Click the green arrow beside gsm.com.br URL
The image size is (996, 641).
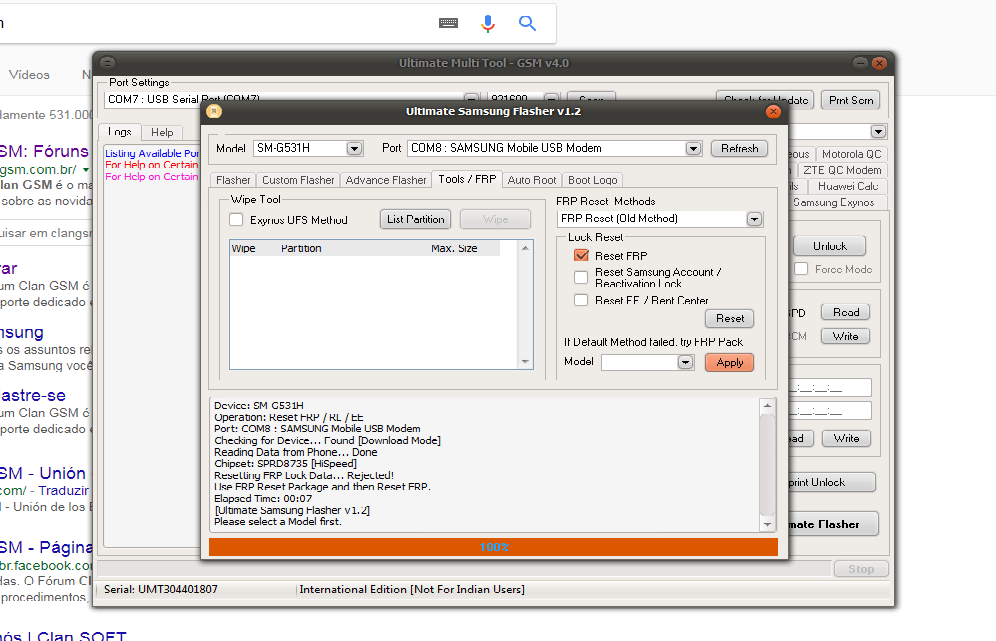click(86, 170)
